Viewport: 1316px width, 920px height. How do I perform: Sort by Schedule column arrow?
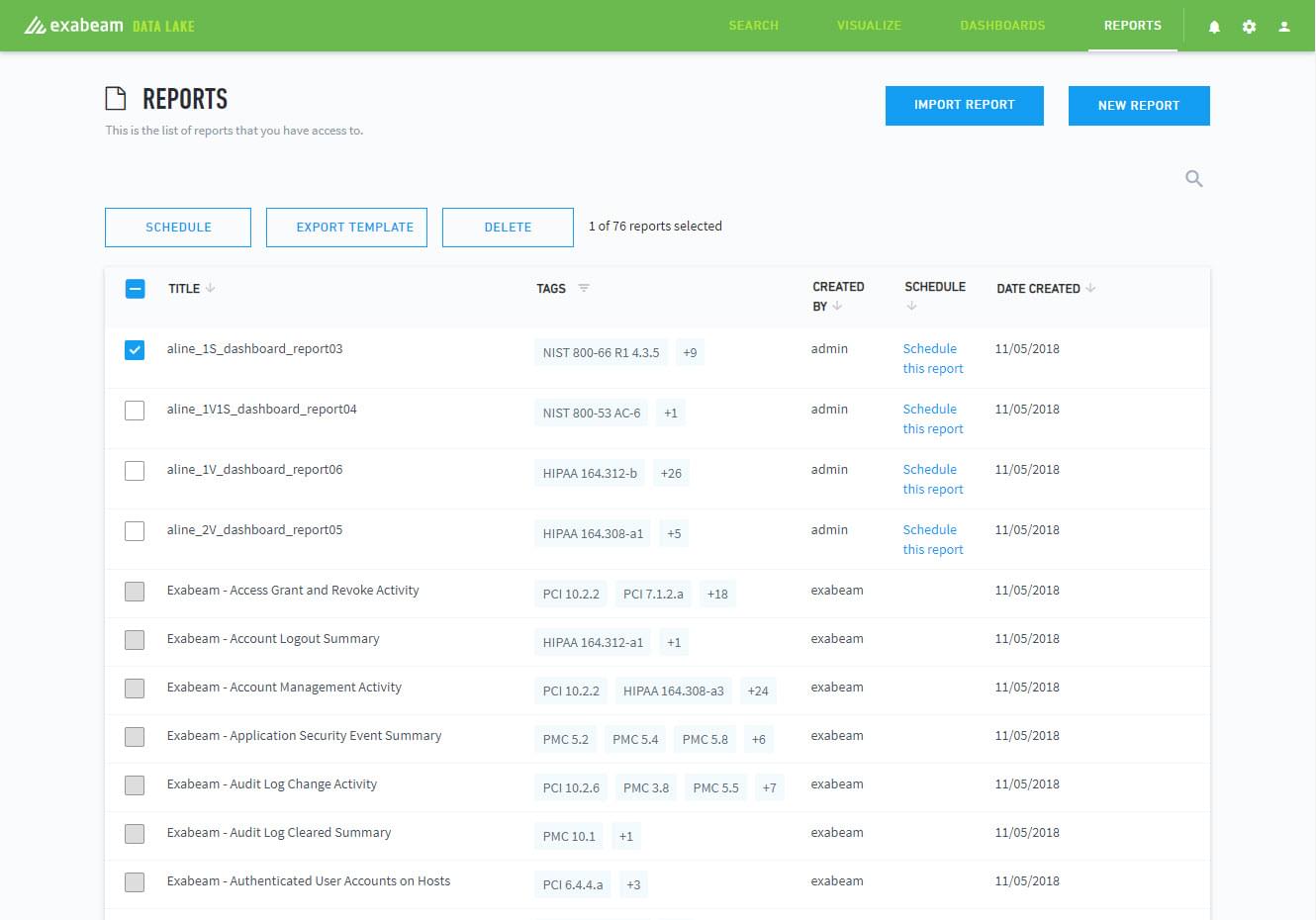pos(911,306)
